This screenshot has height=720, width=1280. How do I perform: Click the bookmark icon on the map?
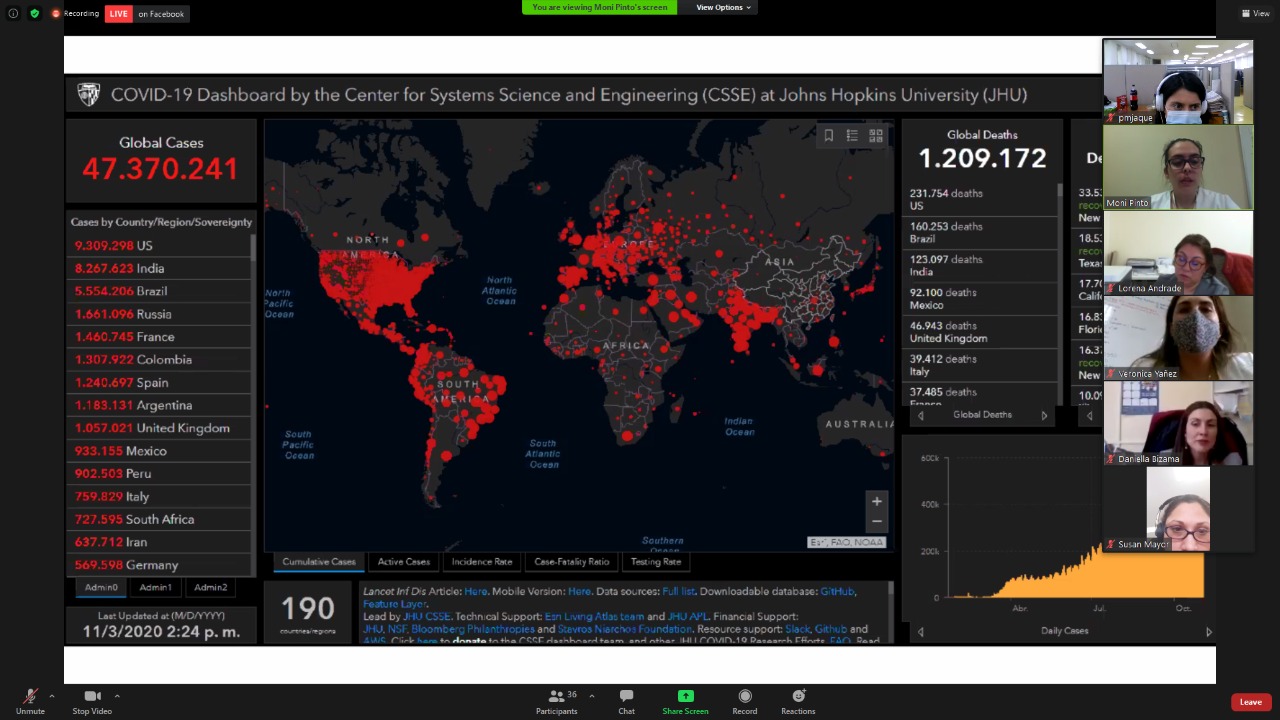coord(828,136)
